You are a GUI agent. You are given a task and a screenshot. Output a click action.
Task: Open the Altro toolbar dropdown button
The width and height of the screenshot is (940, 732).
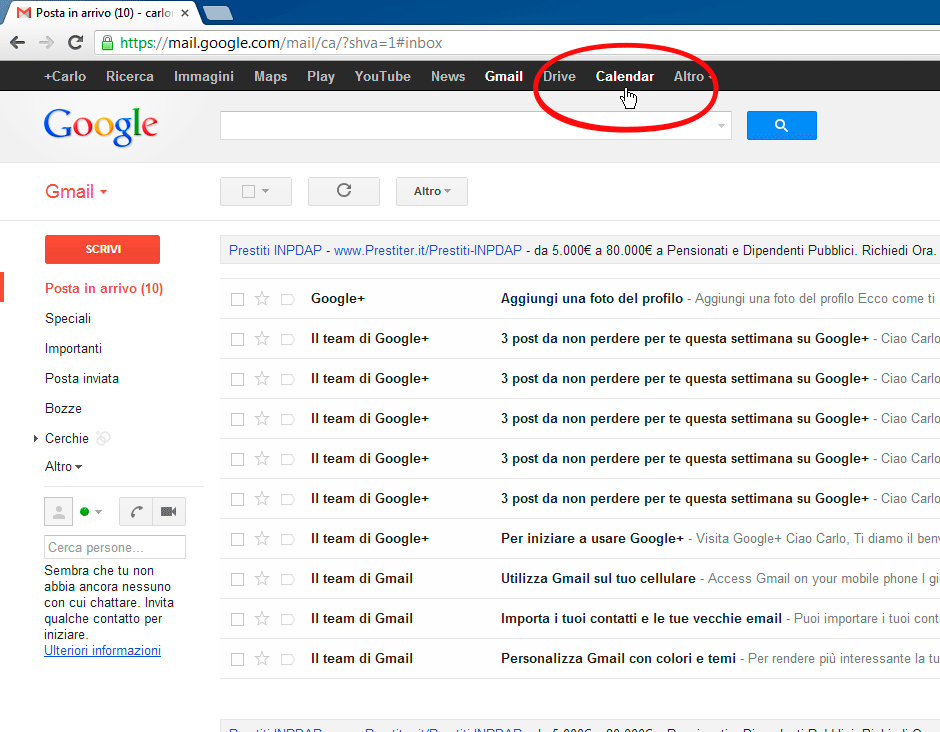click(x=432, y=191)
